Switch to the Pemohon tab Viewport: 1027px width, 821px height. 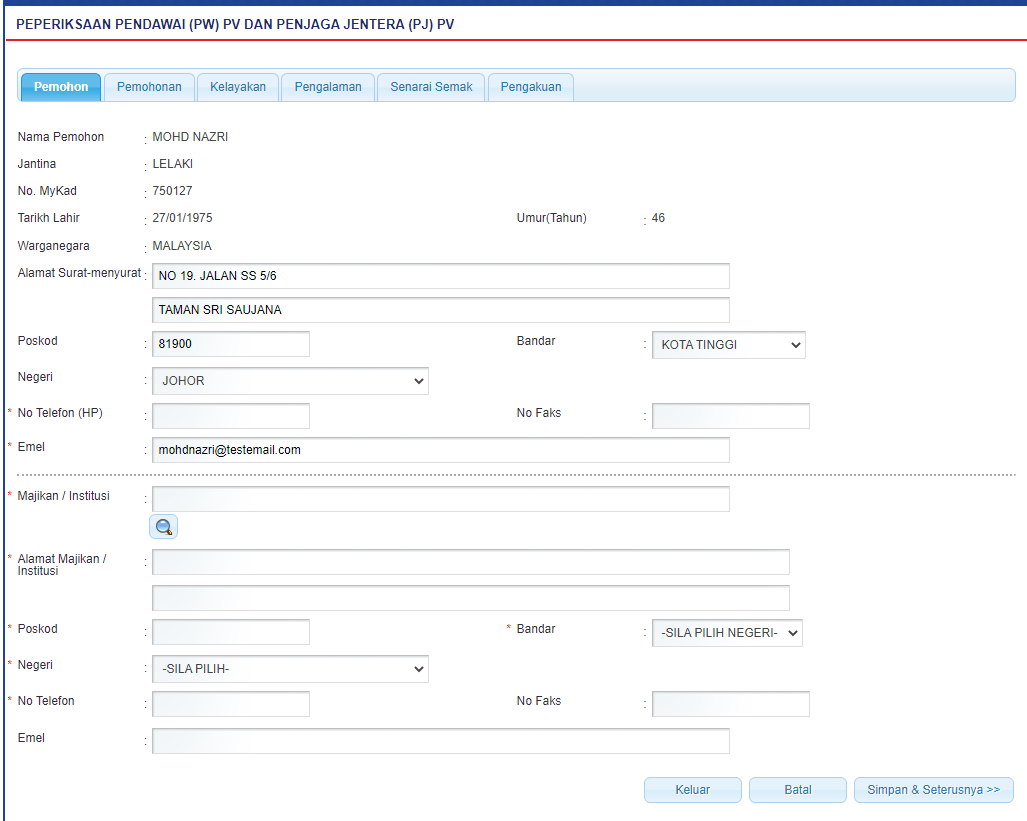point(61,87)
